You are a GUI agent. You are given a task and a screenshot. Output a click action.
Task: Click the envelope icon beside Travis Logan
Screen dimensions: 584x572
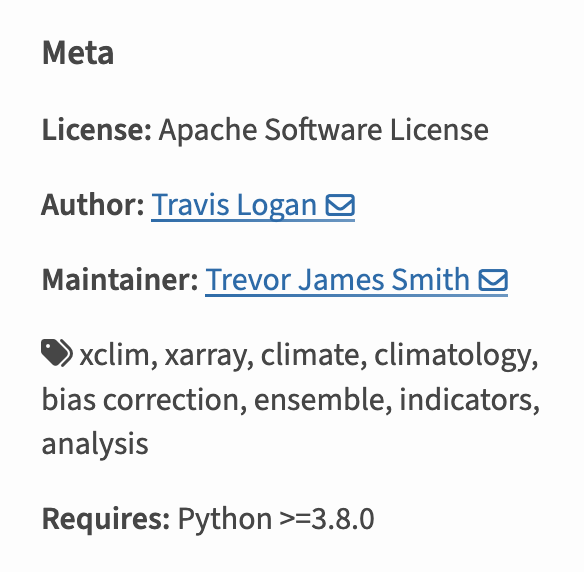pos(340,205)
